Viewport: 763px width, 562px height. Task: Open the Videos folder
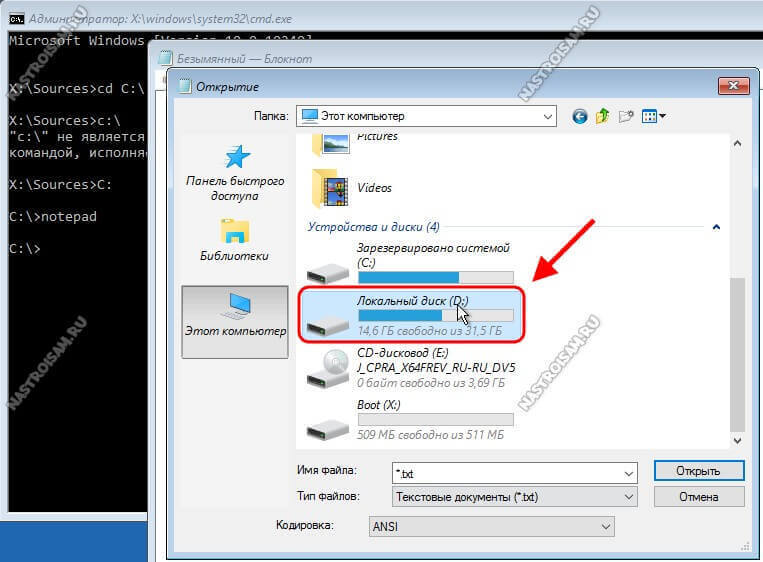click(x=352, y=188)
